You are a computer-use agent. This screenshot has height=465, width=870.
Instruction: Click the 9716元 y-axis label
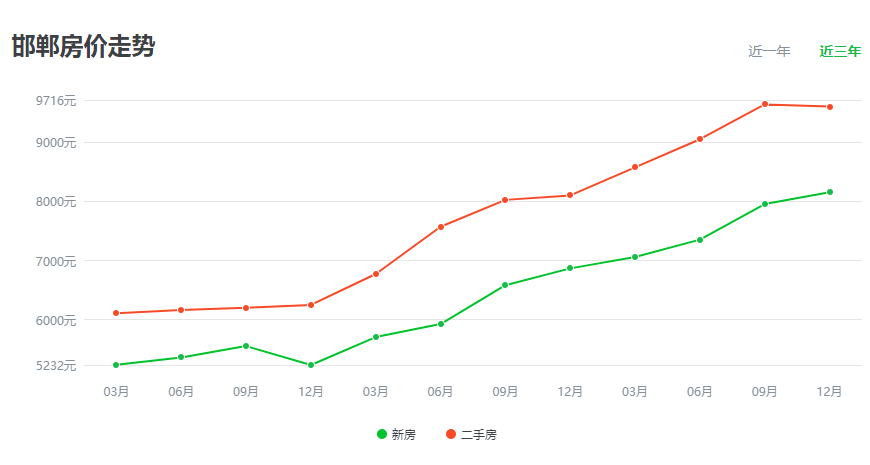[x=56, y=100]
